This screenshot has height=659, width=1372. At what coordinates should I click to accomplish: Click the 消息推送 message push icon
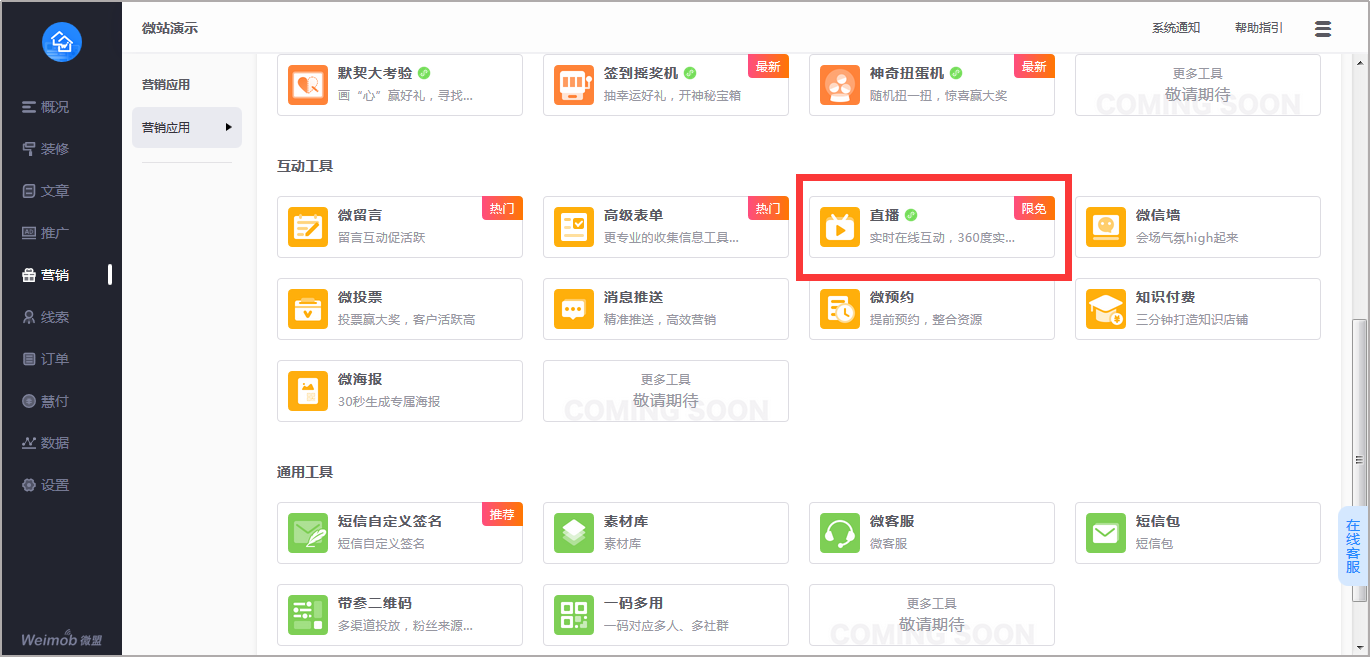573,309
